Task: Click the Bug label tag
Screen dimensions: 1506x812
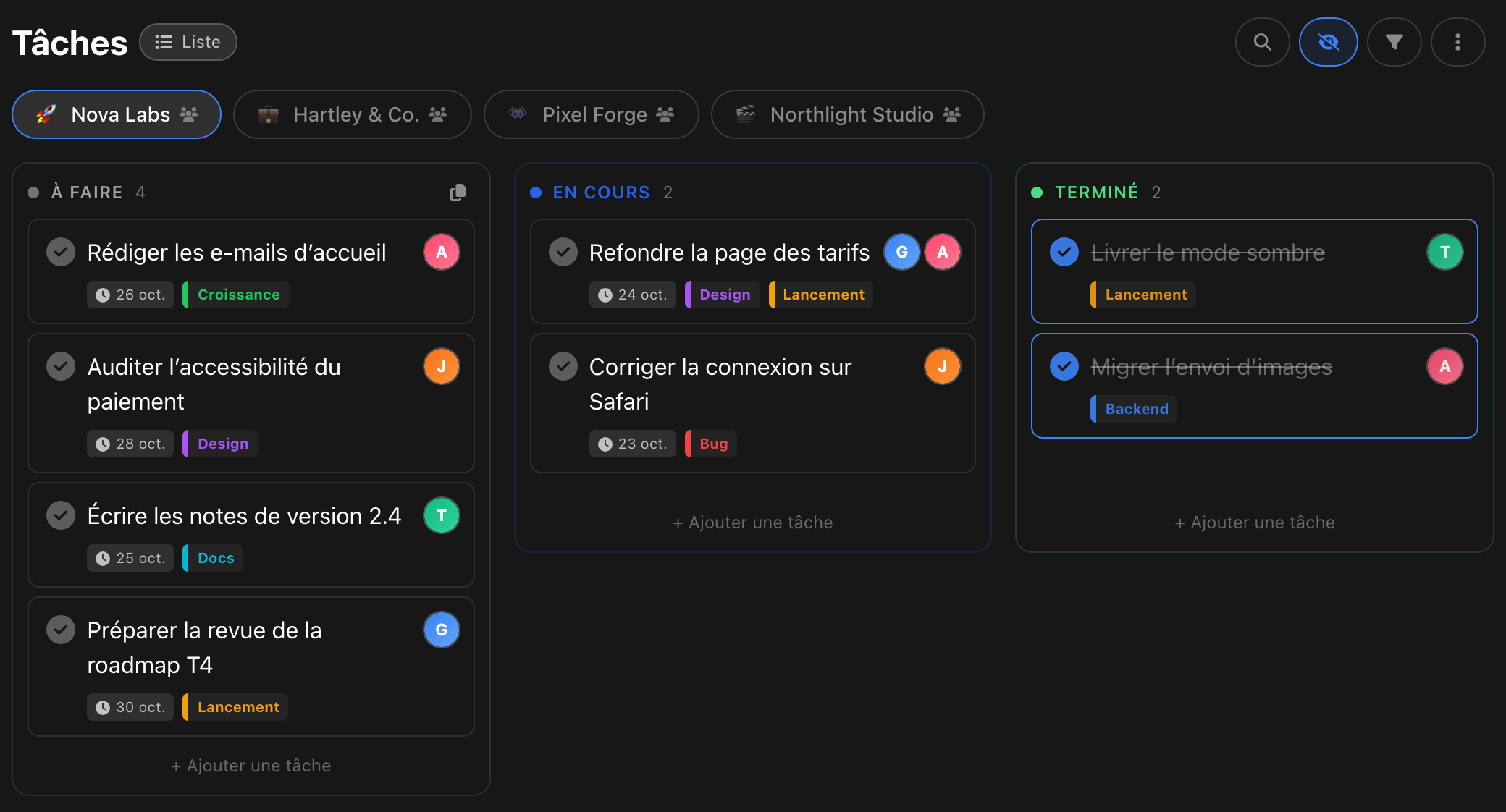Action: pyautogui.click(x=711, y=444)
